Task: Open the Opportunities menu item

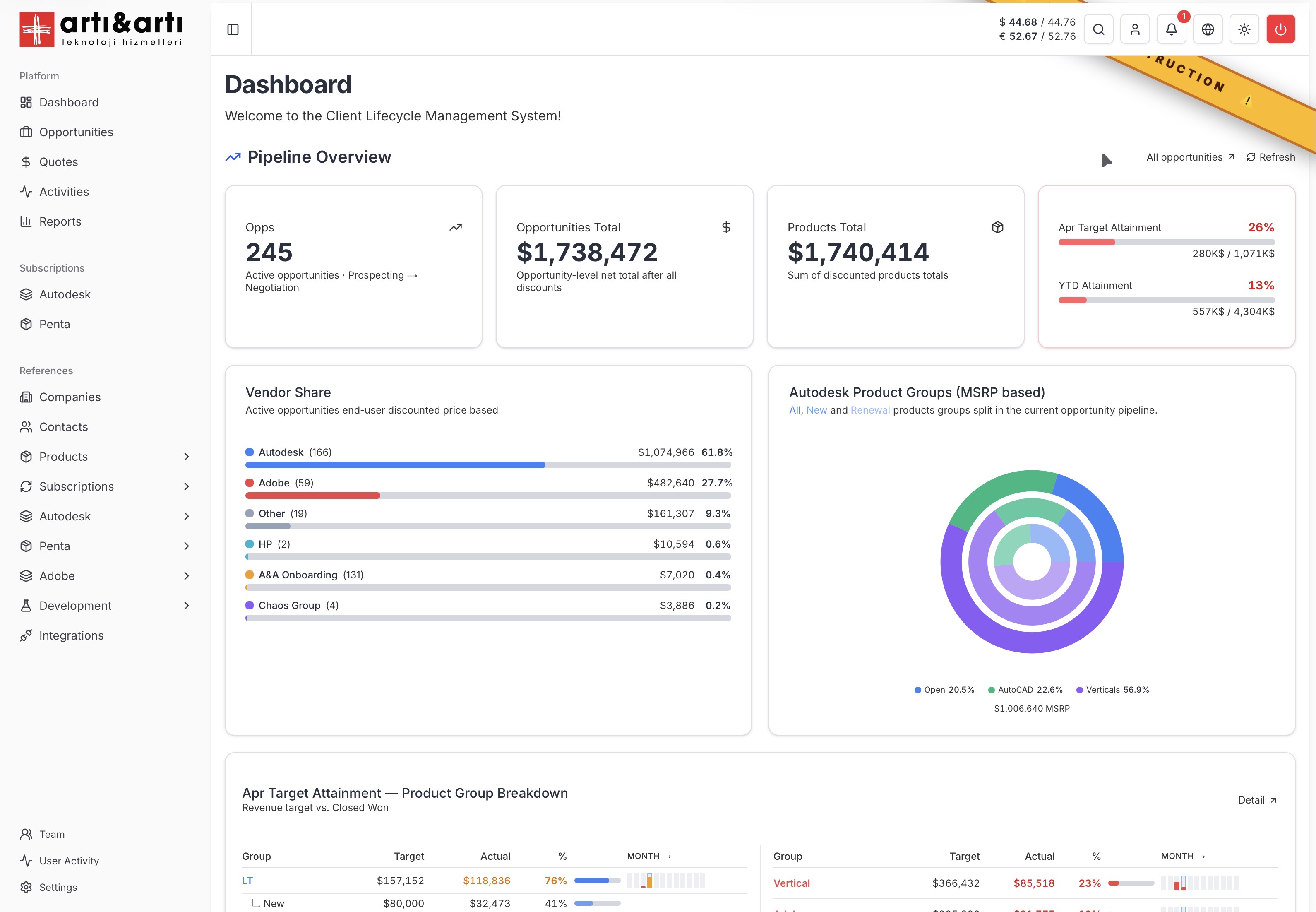Action: [76, 132]
